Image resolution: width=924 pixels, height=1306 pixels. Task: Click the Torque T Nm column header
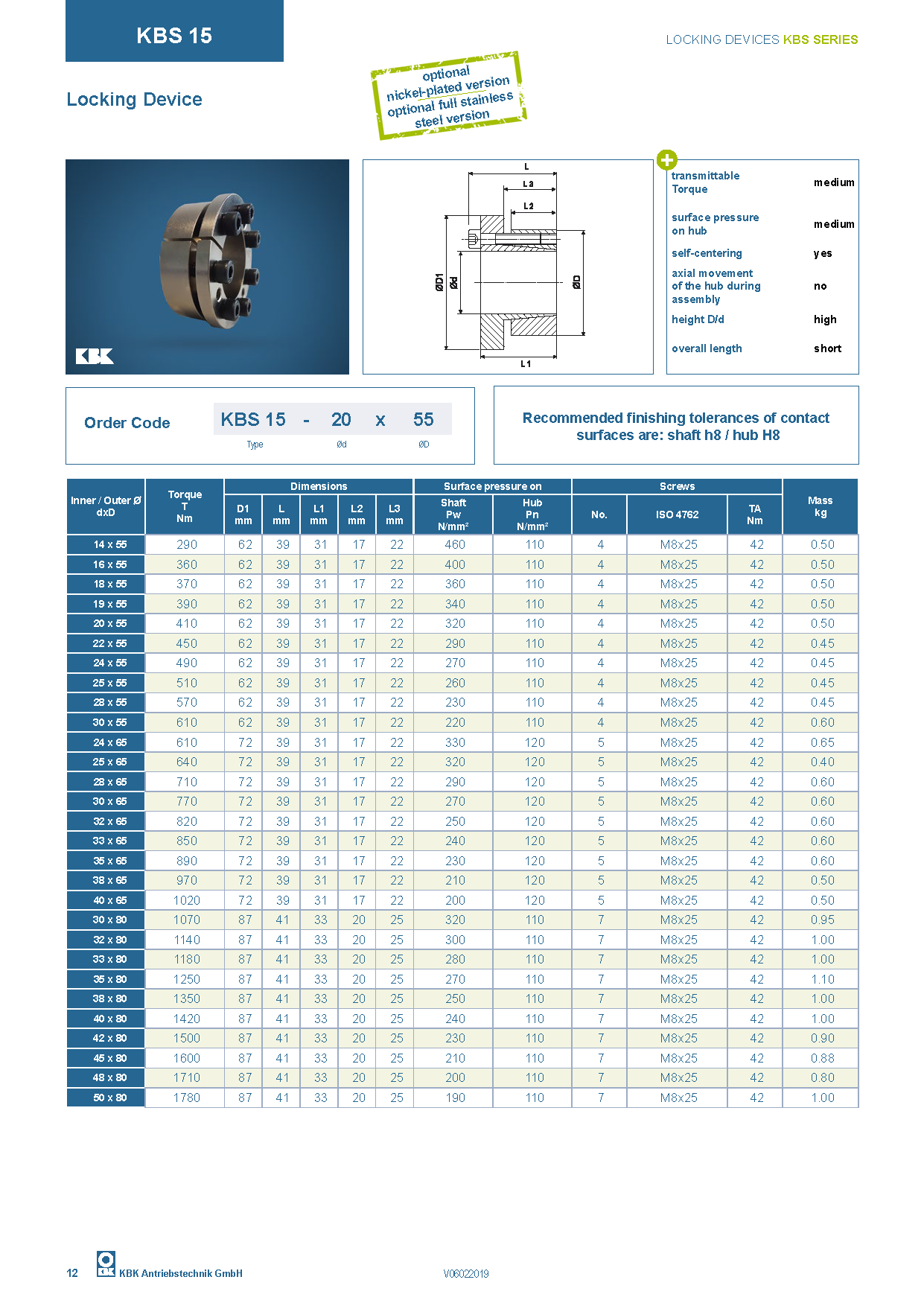185,506
